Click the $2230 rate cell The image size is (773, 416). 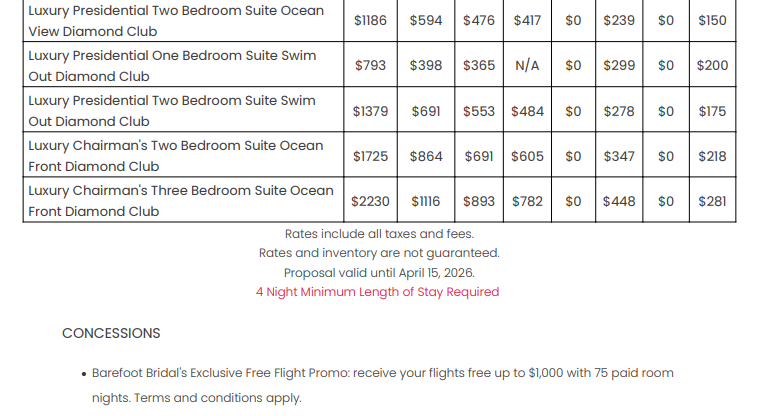370,201
